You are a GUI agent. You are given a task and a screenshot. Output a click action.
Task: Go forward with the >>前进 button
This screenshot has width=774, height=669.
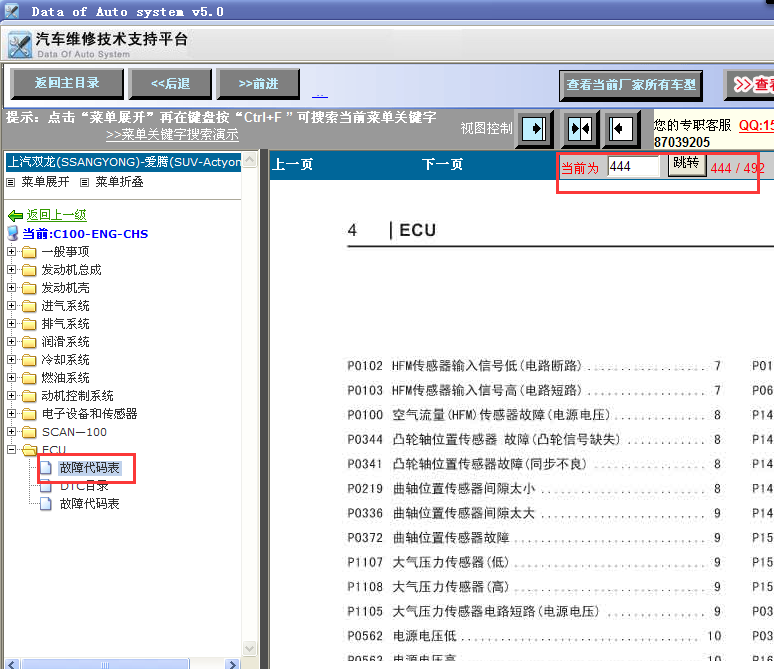(x=258, y=83)
